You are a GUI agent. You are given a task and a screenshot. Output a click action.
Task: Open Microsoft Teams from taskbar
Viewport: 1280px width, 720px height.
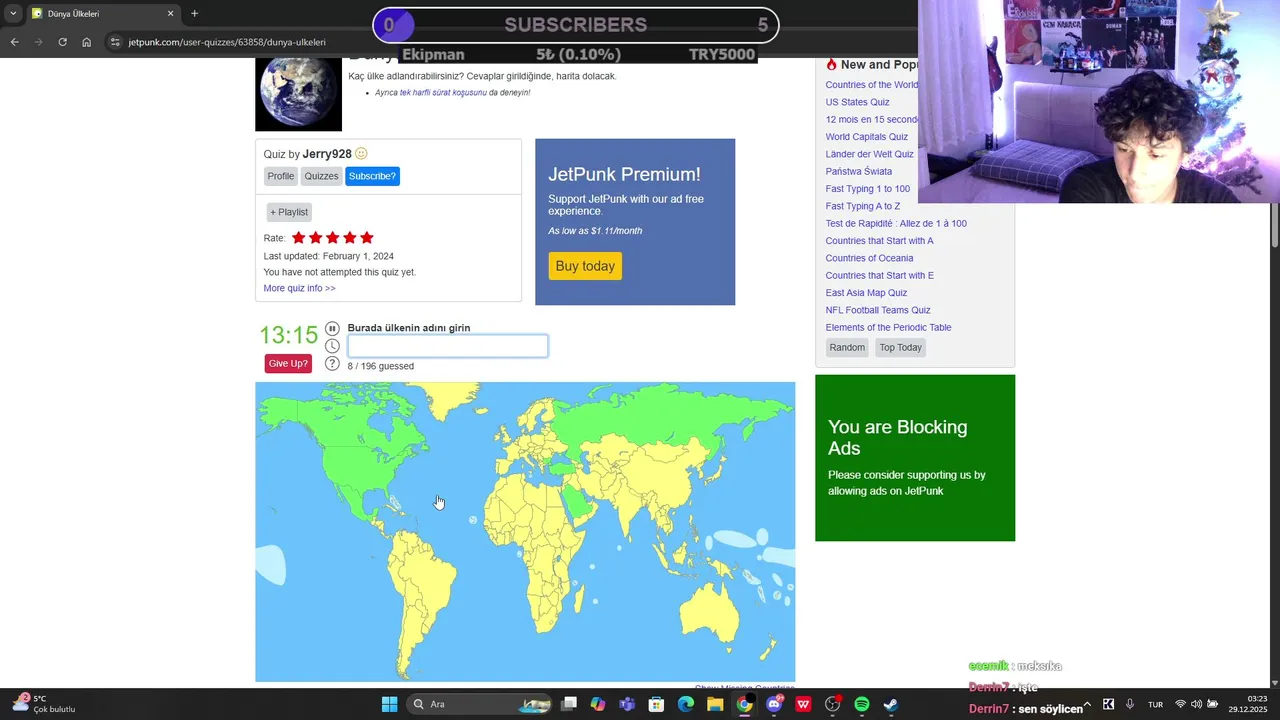[627, 704]
